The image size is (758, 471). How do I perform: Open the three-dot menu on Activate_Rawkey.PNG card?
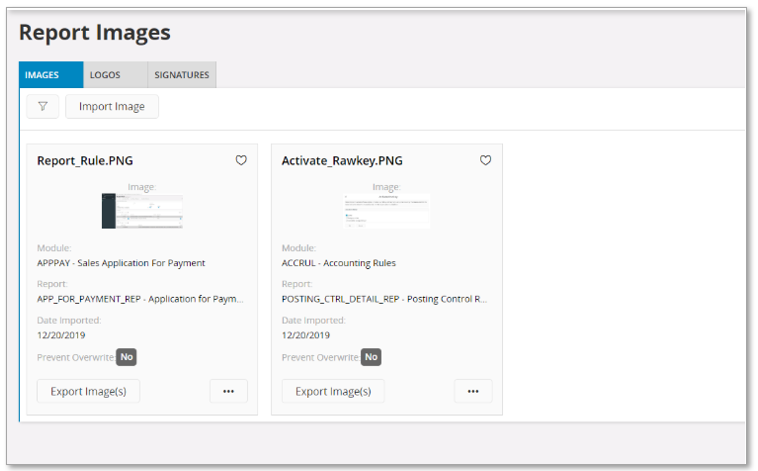click(473, 391)
